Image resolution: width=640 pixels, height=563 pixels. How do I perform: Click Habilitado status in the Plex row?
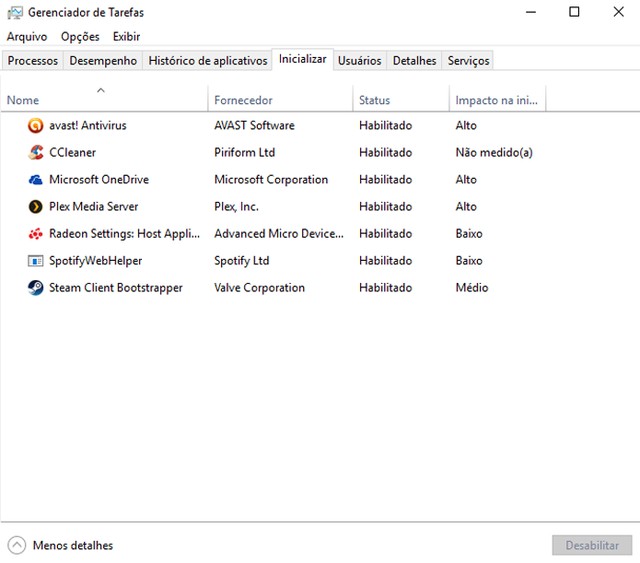tap(385, 207)
